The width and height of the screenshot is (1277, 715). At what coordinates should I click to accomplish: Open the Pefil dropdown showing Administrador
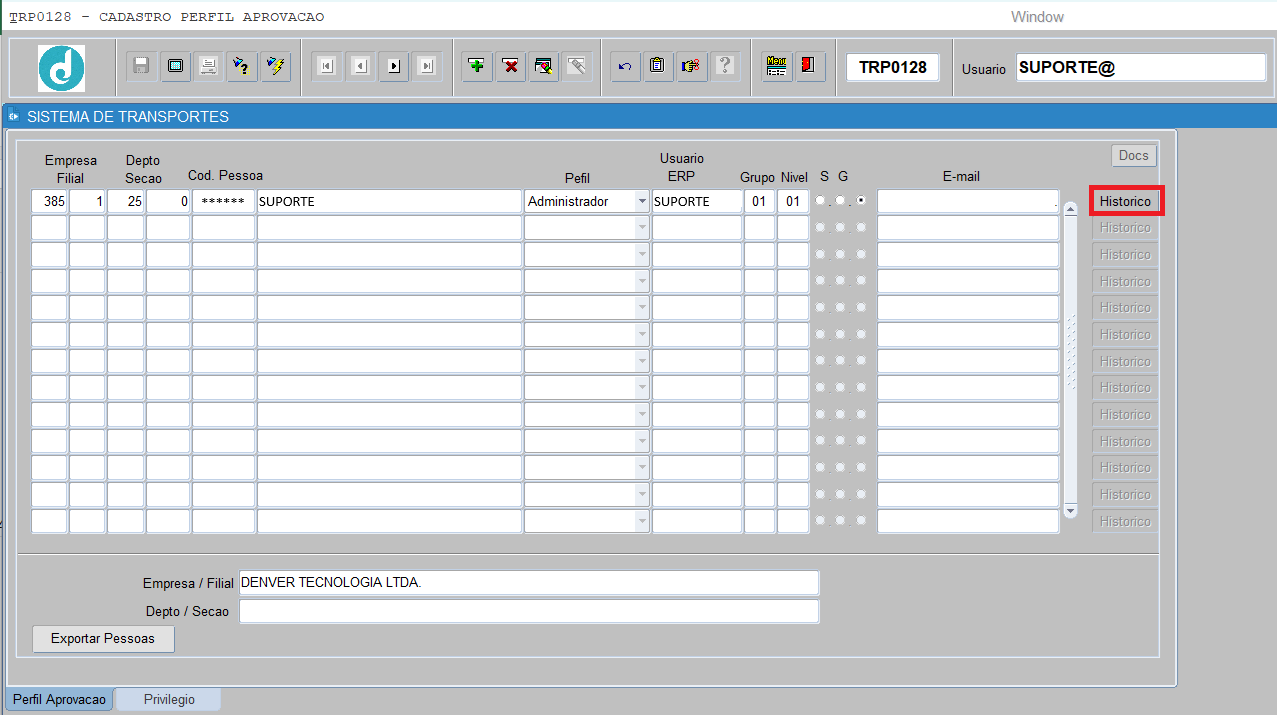coord(642,201)
